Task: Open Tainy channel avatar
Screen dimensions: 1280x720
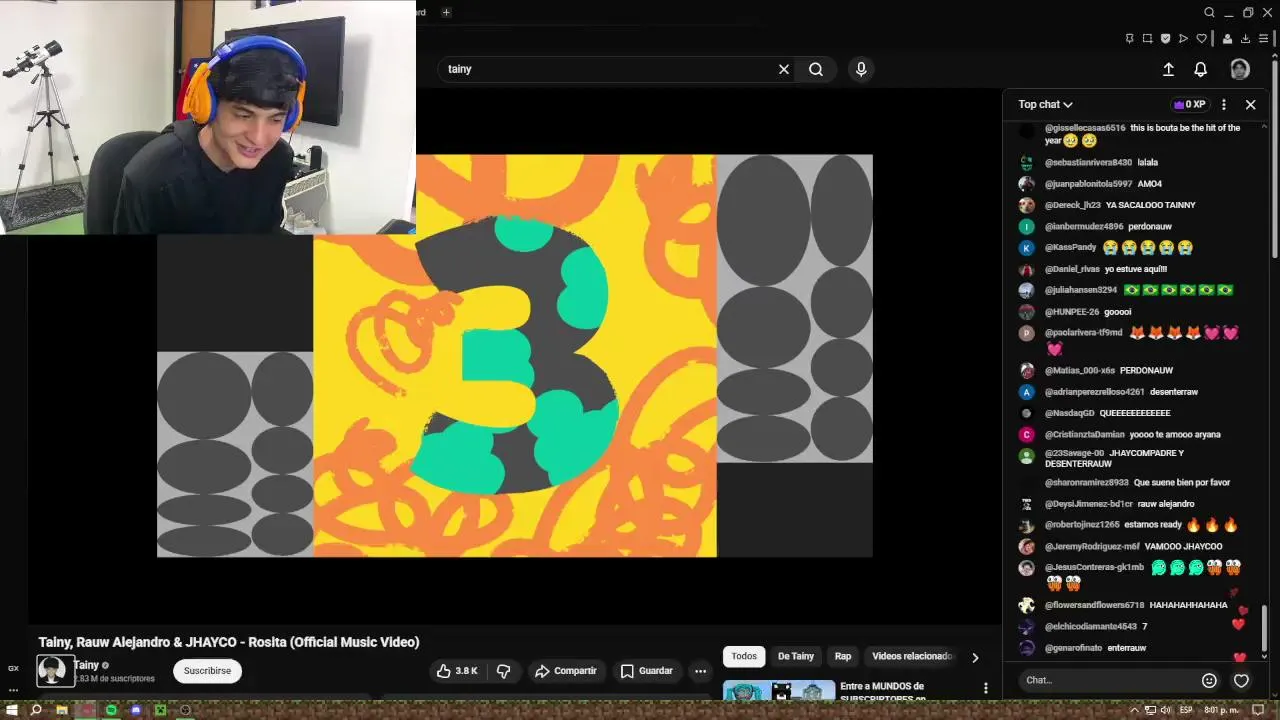Action: tap(52, 670)
